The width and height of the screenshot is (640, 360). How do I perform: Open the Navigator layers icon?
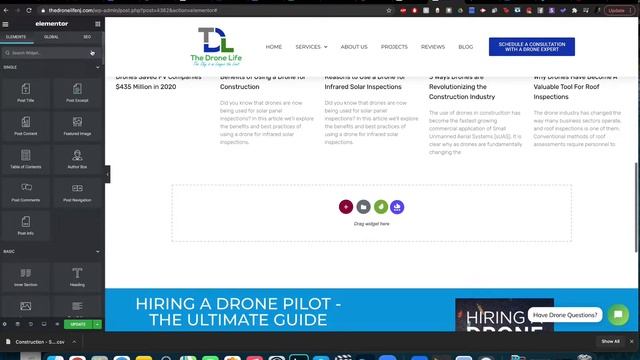click(18, 324)
